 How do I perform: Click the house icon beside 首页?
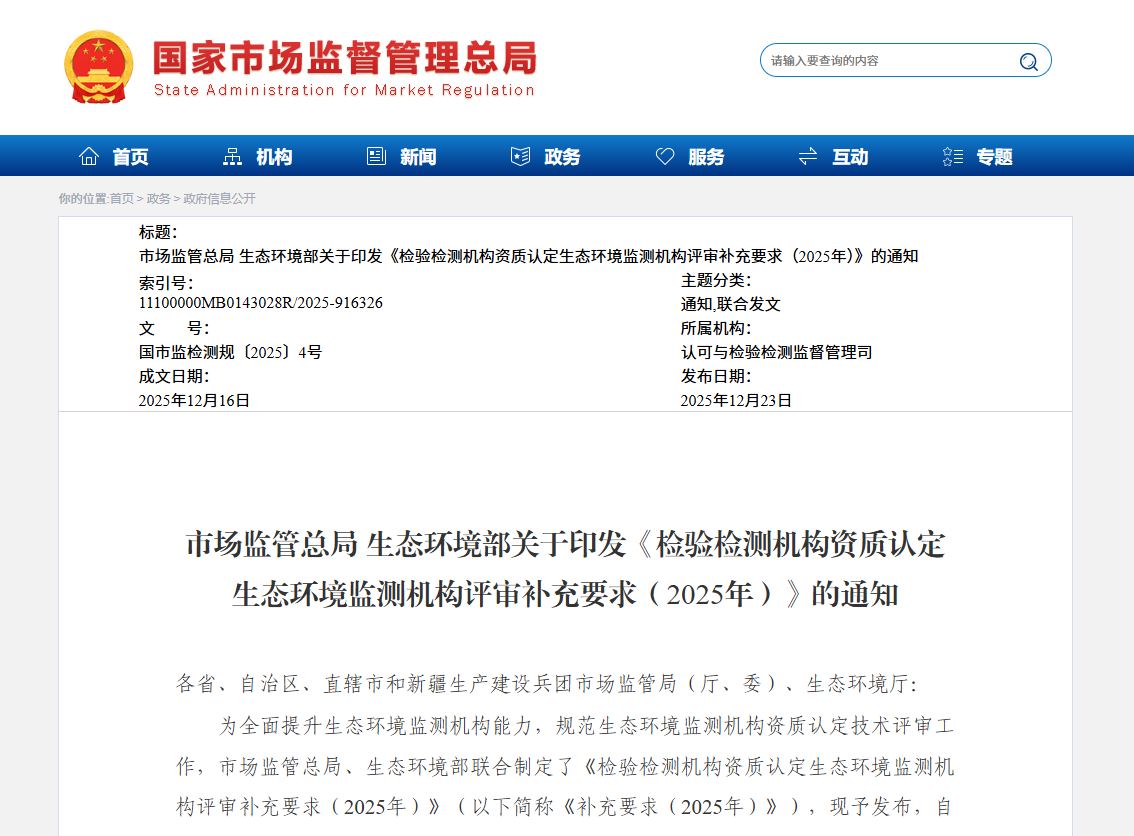pos(89,157)
